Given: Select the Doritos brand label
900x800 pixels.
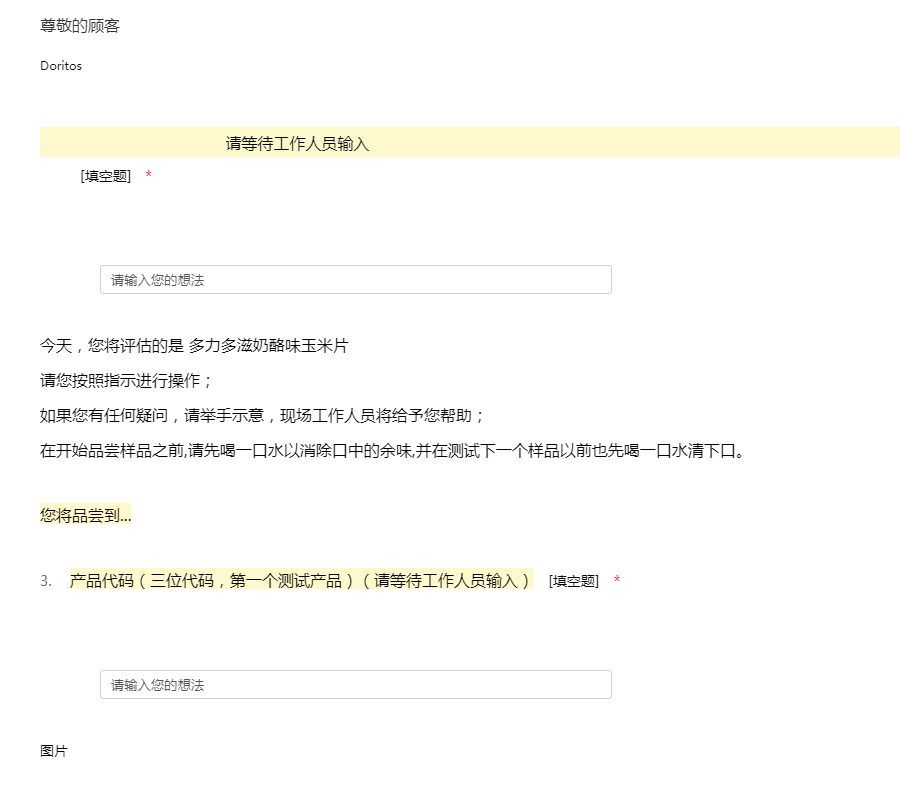Looking at the screenshot, I should tap(61, 66).
